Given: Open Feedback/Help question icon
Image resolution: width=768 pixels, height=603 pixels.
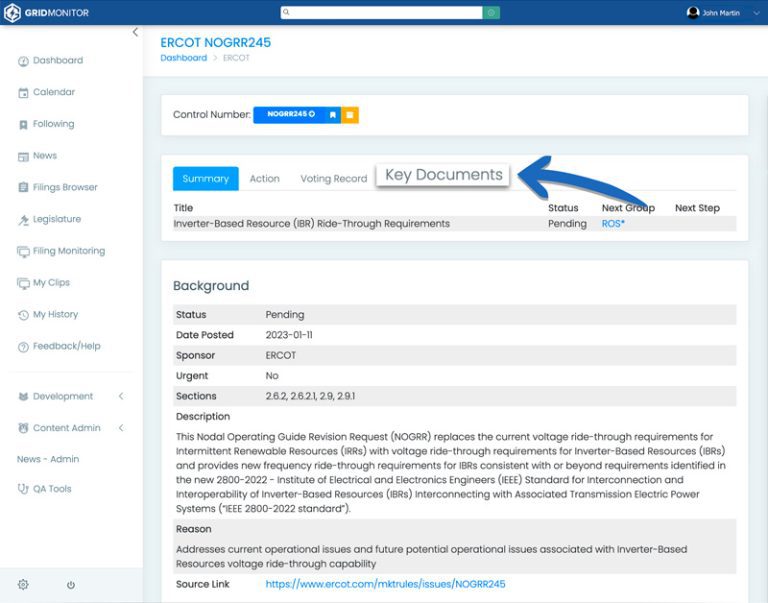Looking at the screenshot, I should [23, 347].
